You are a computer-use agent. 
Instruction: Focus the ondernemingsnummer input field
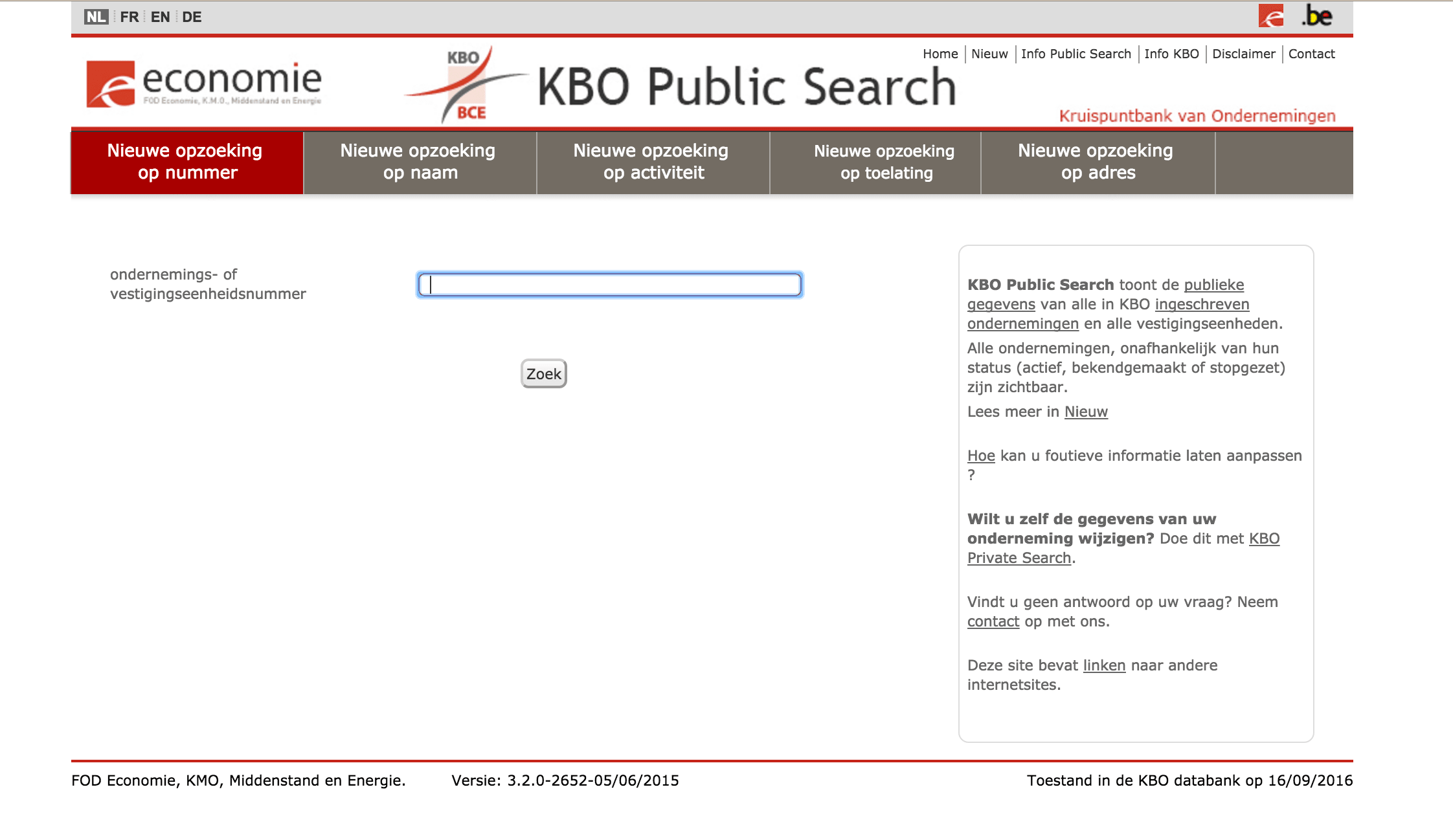[x=609, y=285]
